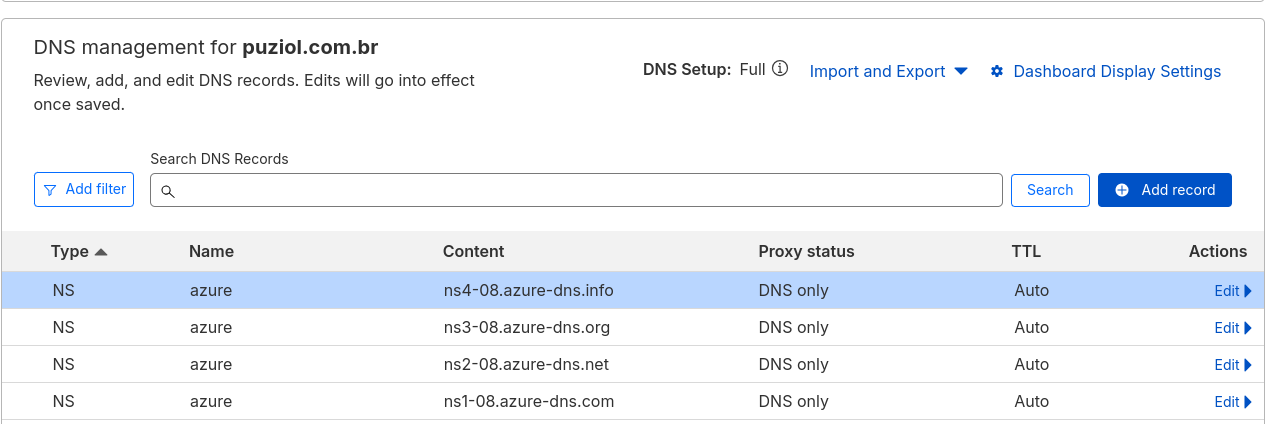
Task: Click the magnifier icon in search box
Action: (x=168, y=191)
